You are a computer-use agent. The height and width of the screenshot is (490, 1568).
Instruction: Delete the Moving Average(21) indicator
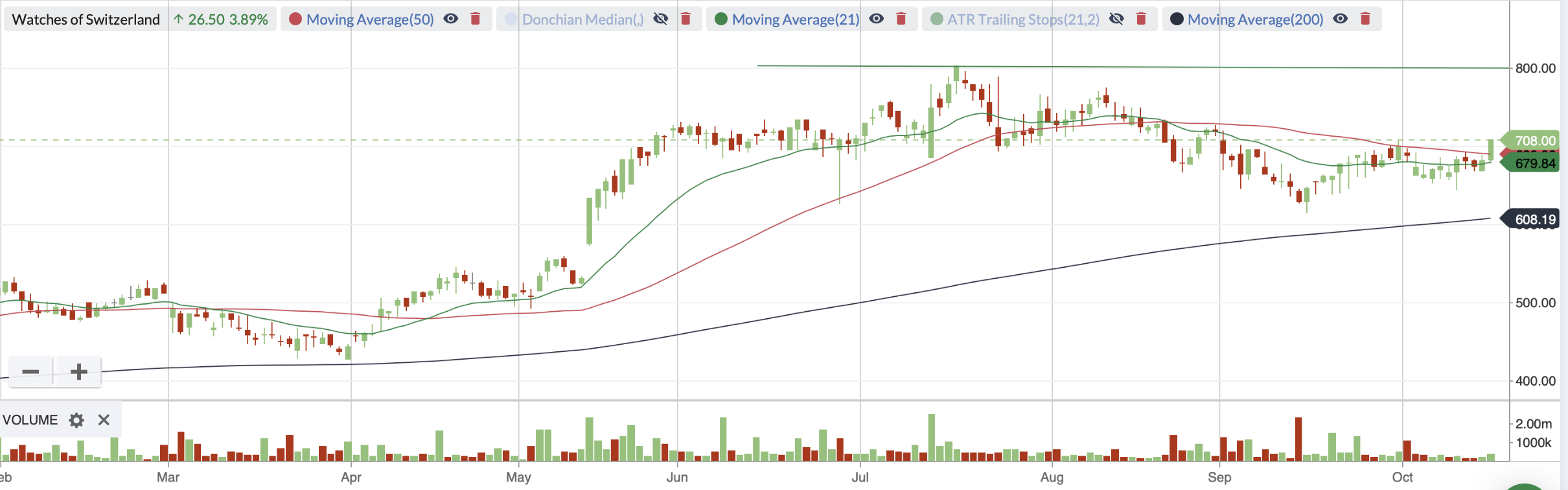pos(901,19)
